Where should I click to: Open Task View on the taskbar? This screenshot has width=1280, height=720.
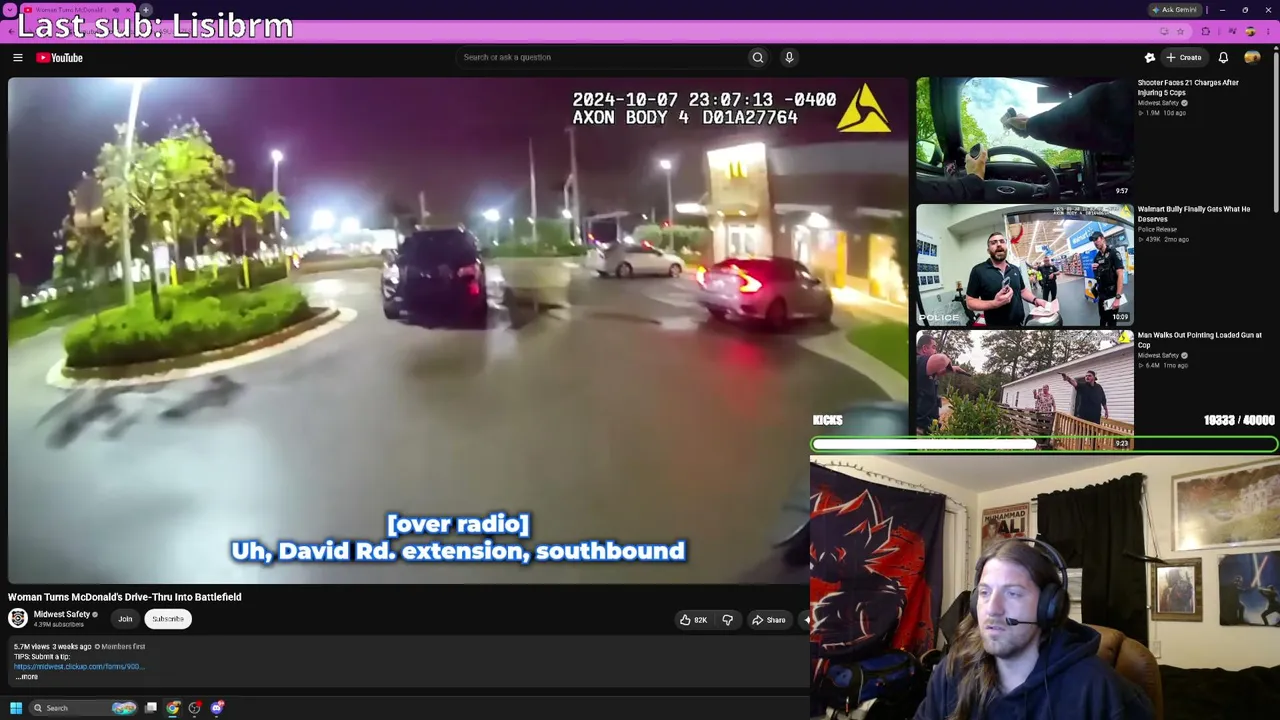pyautogui.click(x=151, y=708)
